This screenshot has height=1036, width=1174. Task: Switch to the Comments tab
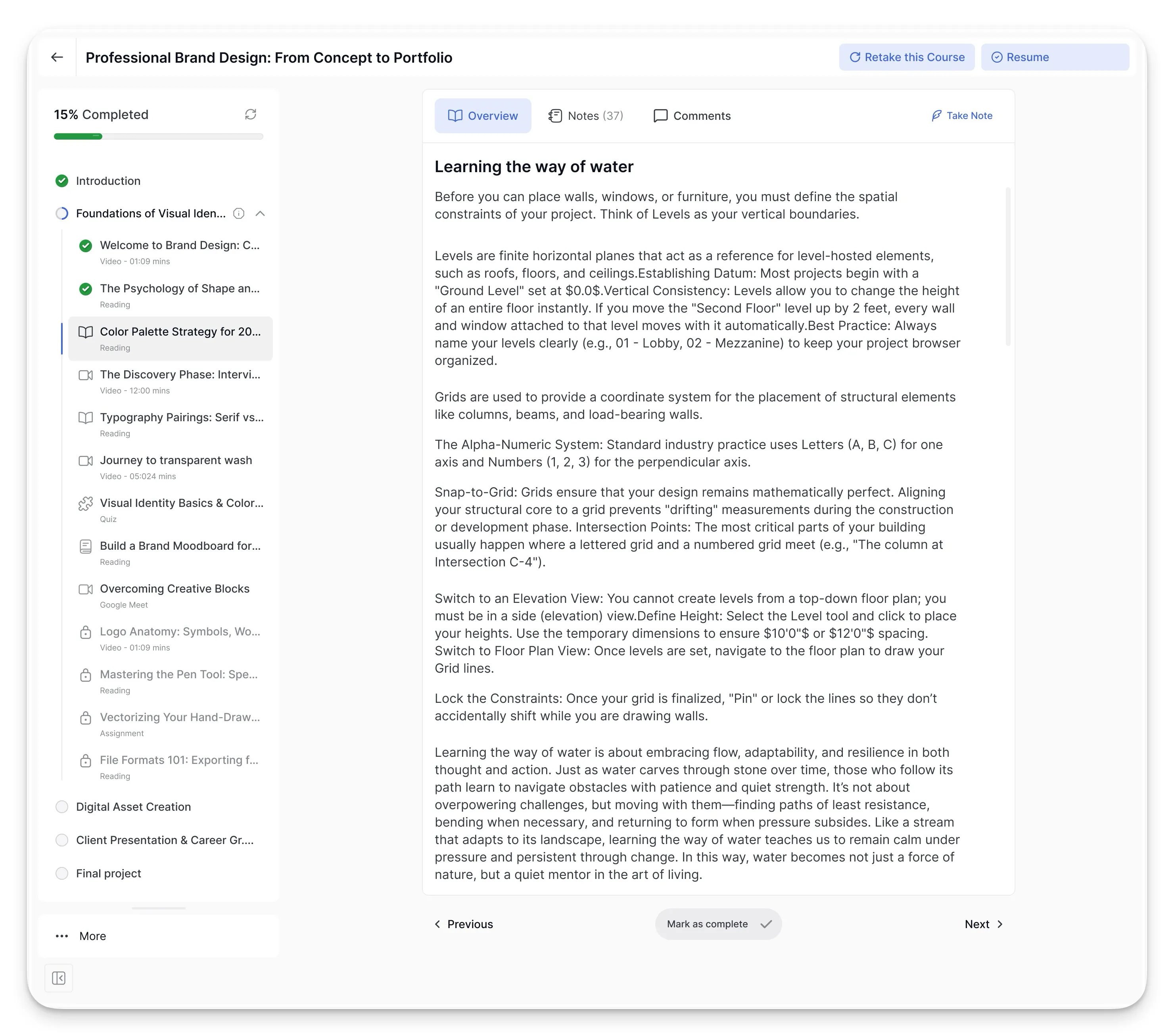pyautogui.click(x=692, y=116)
